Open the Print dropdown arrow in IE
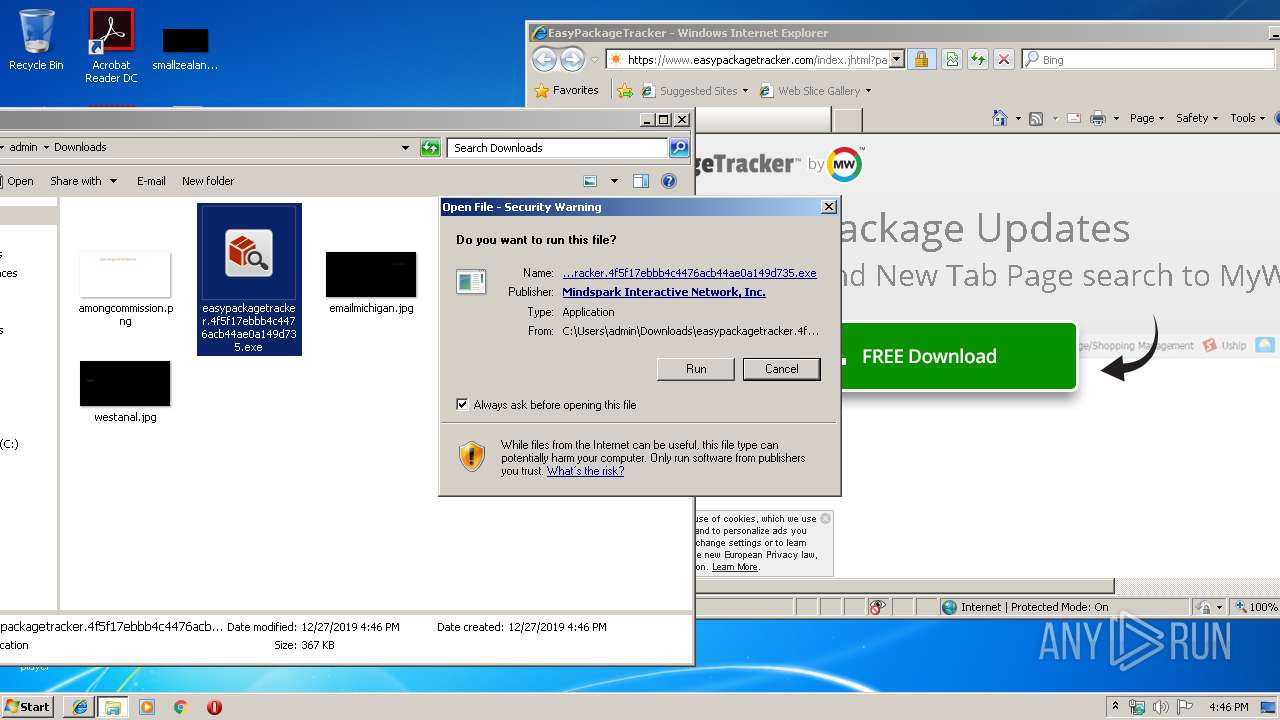1280x720 pixels. [x=1116, y=118]
